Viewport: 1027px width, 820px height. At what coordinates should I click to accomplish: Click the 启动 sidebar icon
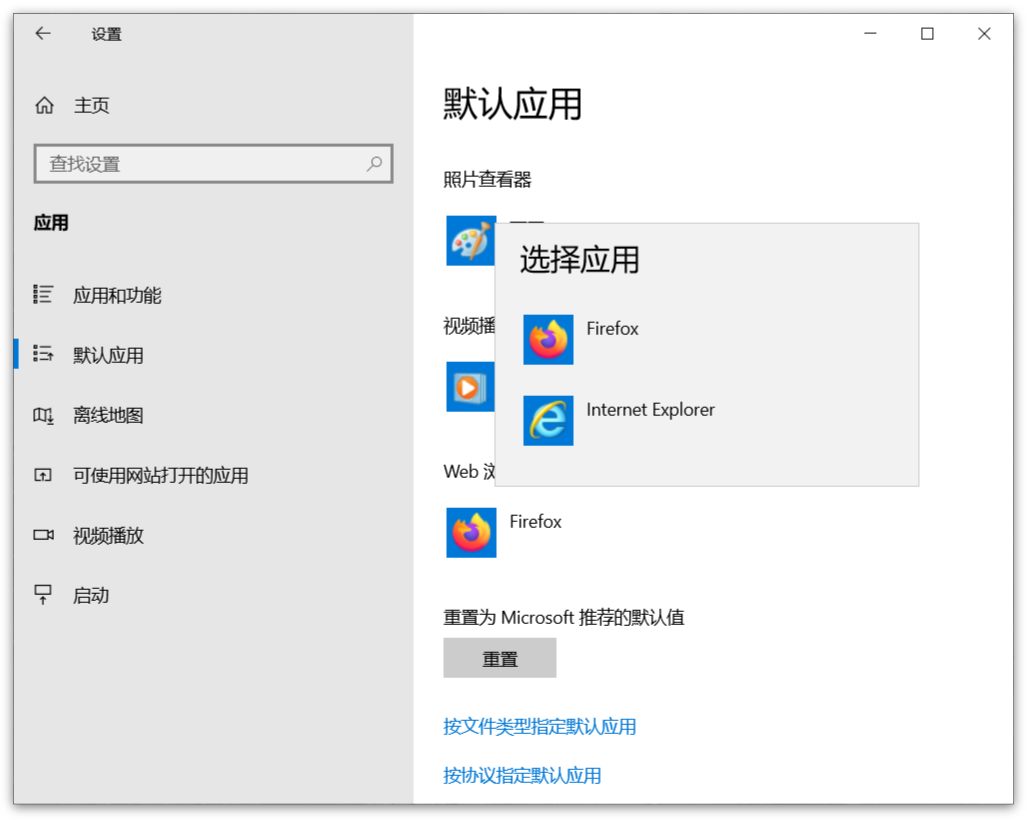(x=44, y=595)
